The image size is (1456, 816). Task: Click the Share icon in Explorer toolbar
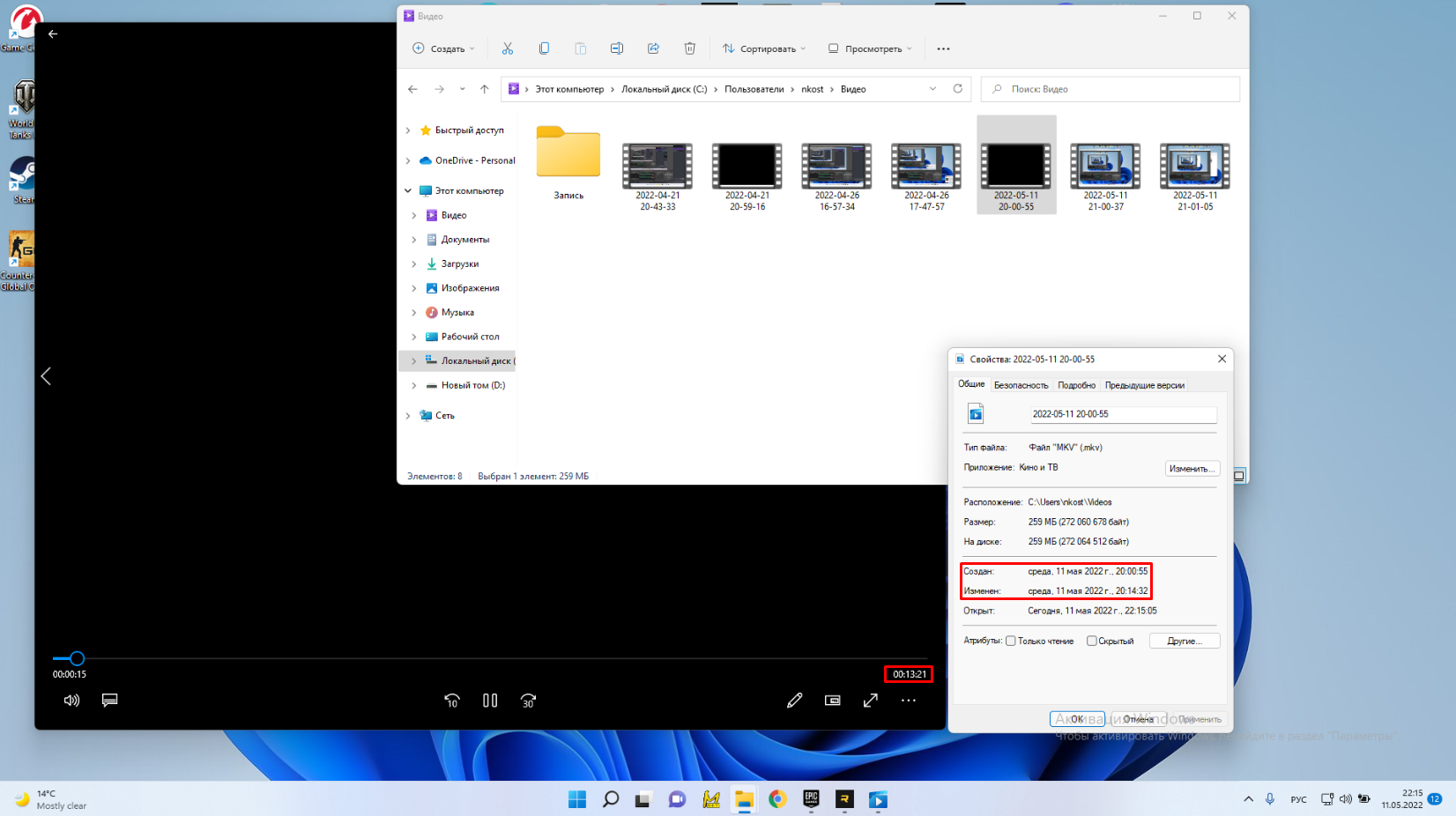point(653,48)
